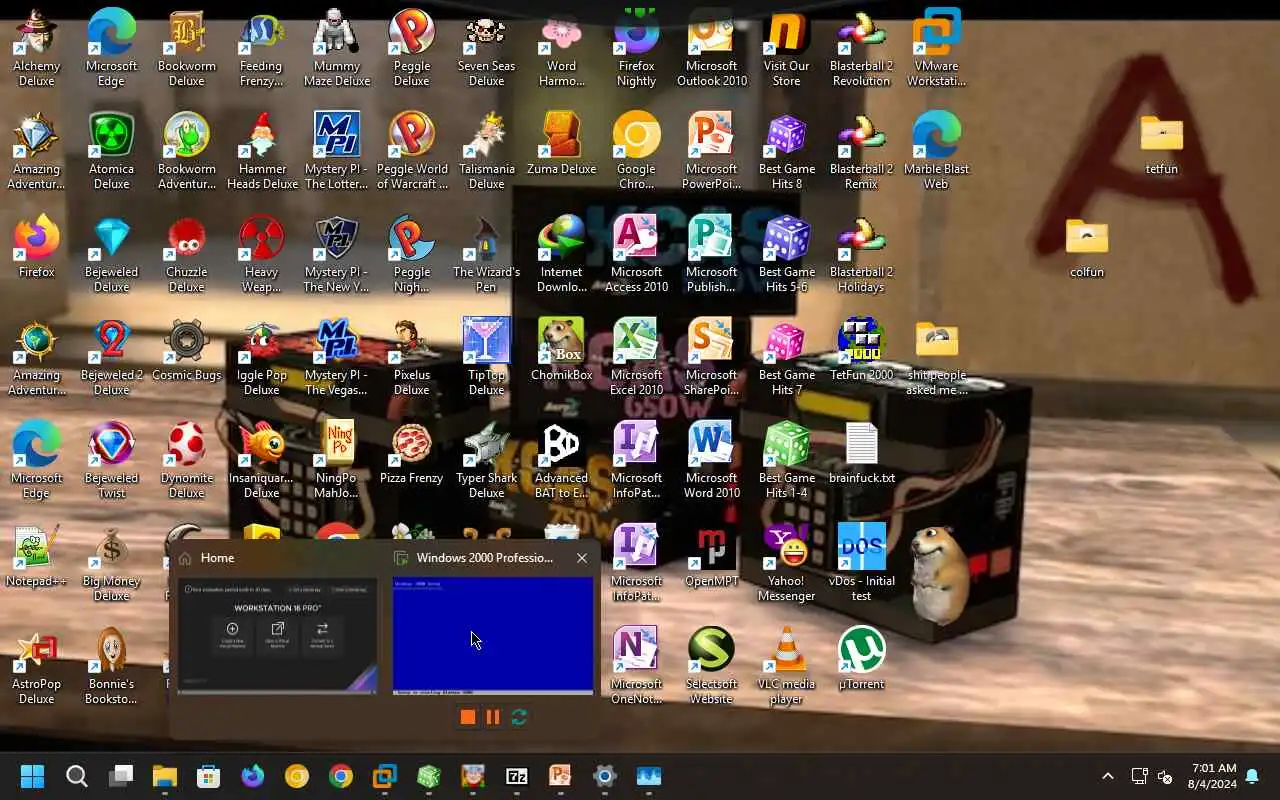Screen dimensions: 1280x800
Task: Open Microsoft Excel 2010 shortcut
Action: coord(636,357)
